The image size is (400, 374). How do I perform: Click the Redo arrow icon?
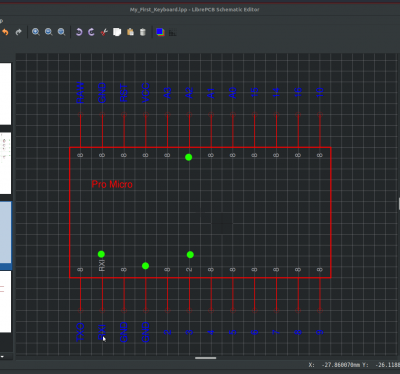(x=19, y=32)
